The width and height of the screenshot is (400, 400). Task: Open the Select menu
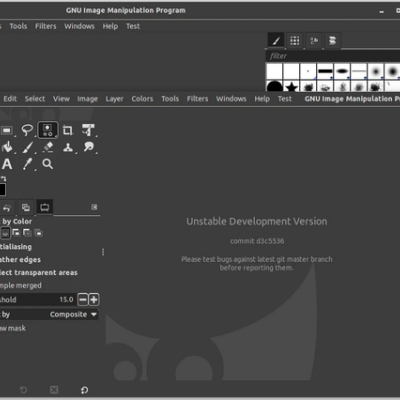35,99
